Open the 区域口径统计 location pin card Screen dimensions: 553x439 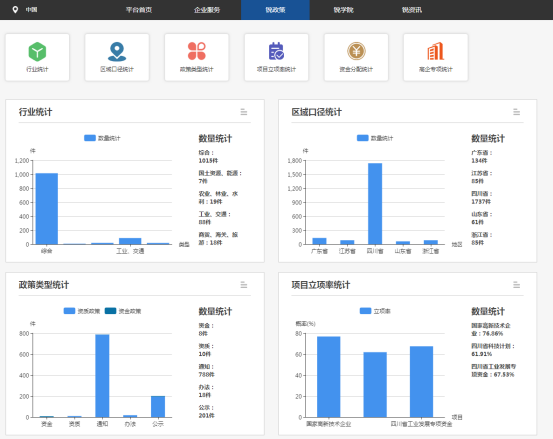(x=117, y=57)
